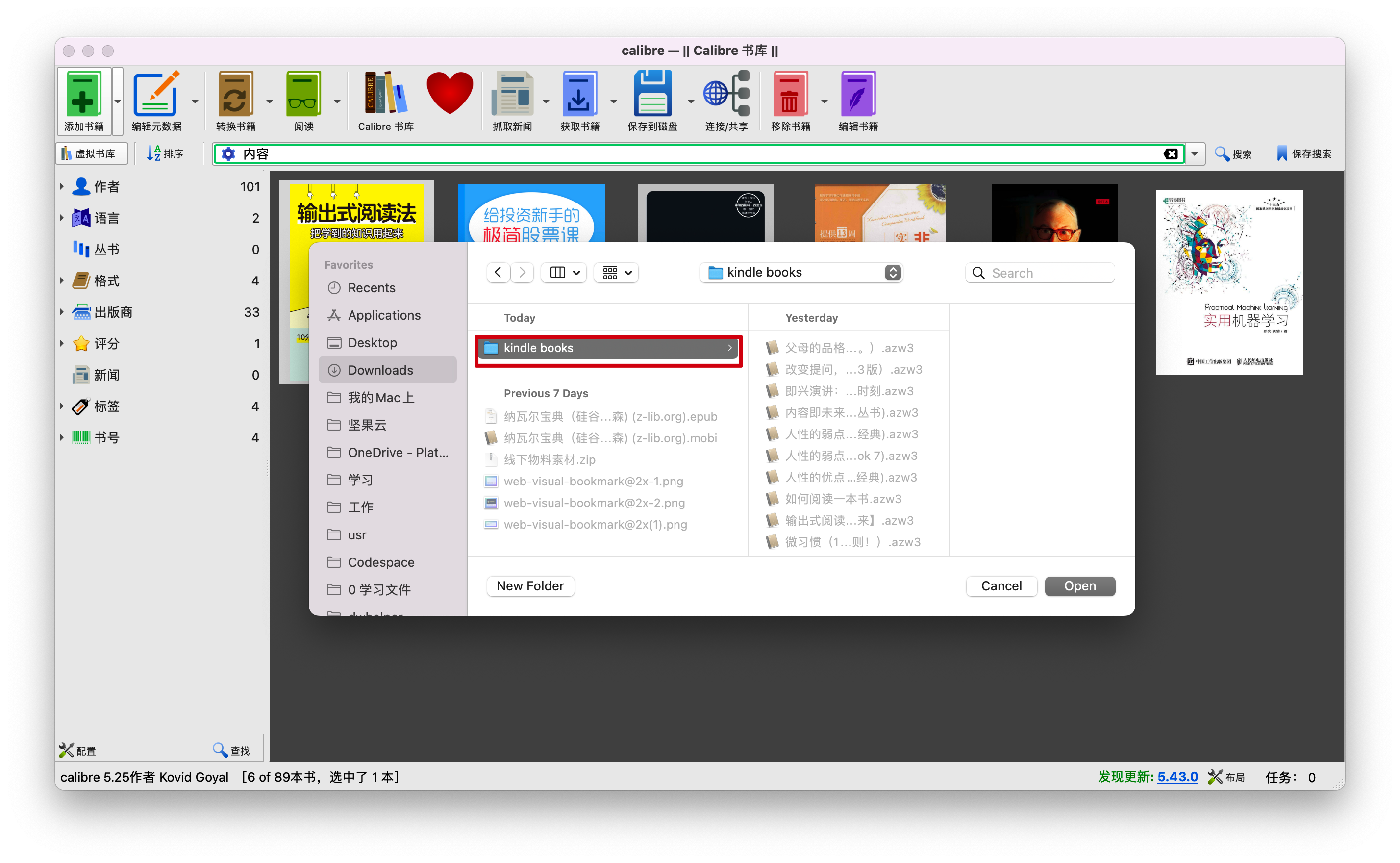The width and height of the screenshot is (1400, 863).
Task: Select the 新闻 category in tag browser
Action: pyautogui.click(x=160, y=375)
